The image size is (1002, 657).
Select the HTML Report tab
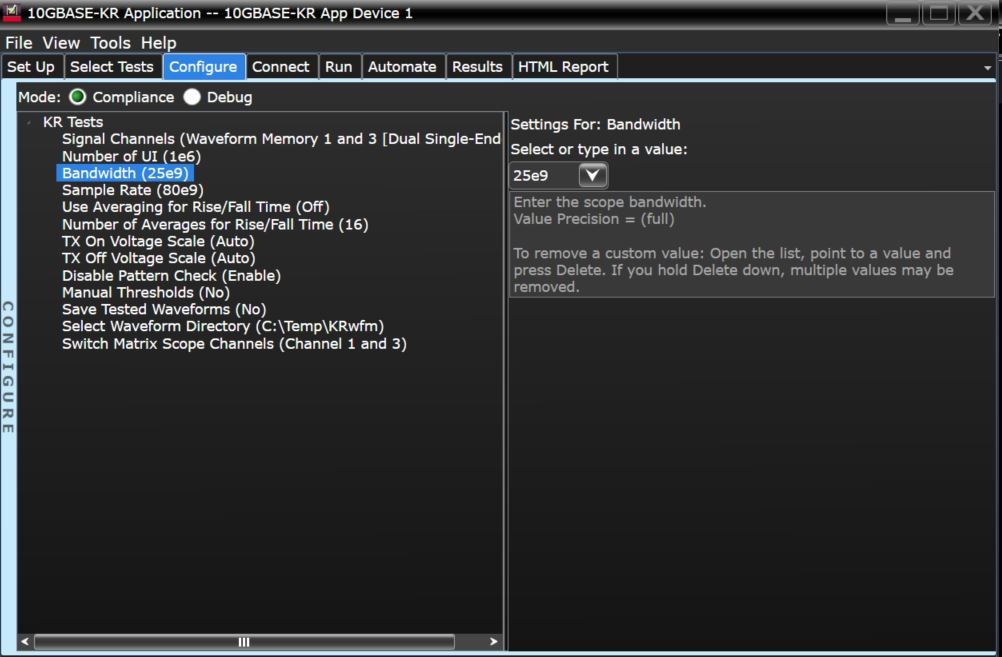coord(563,66)
